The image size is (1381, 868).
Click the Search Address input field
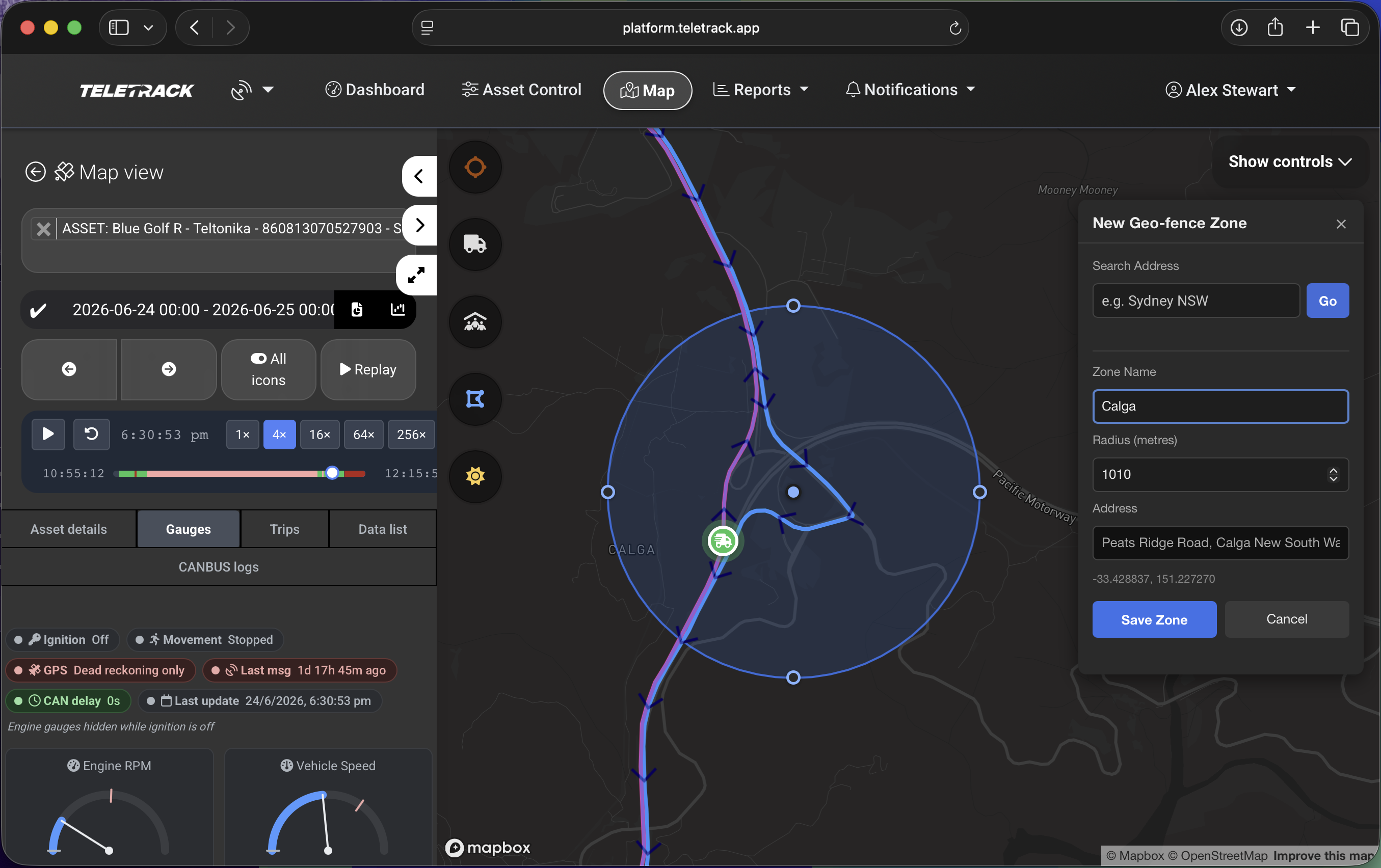[x=1196, y=301]
